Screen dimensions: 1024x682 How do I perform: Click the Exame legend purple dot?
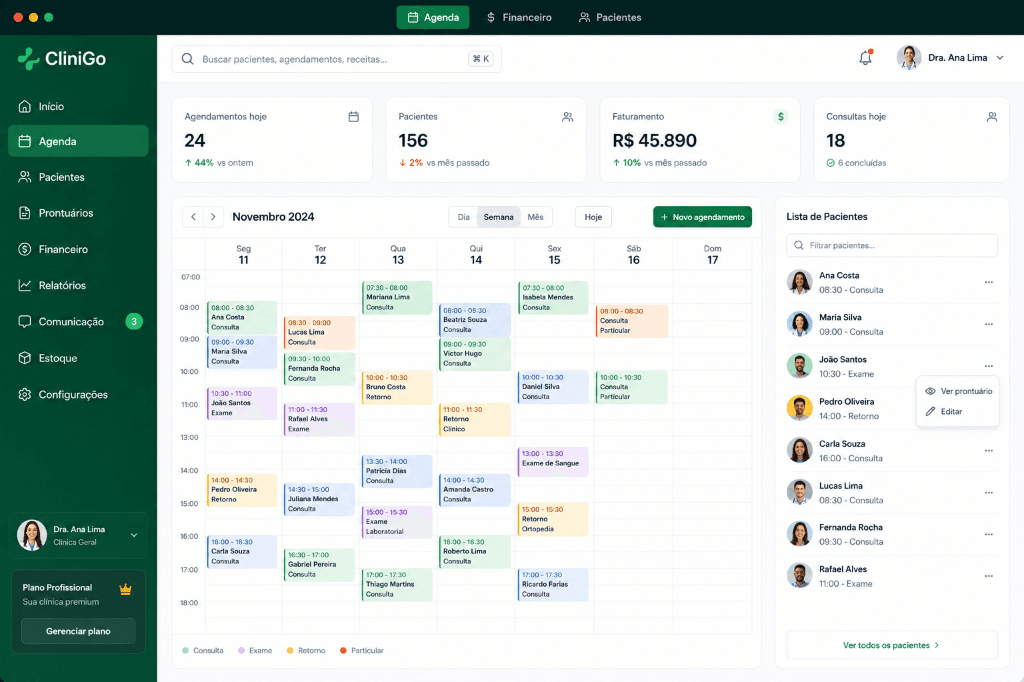(241, 651)
